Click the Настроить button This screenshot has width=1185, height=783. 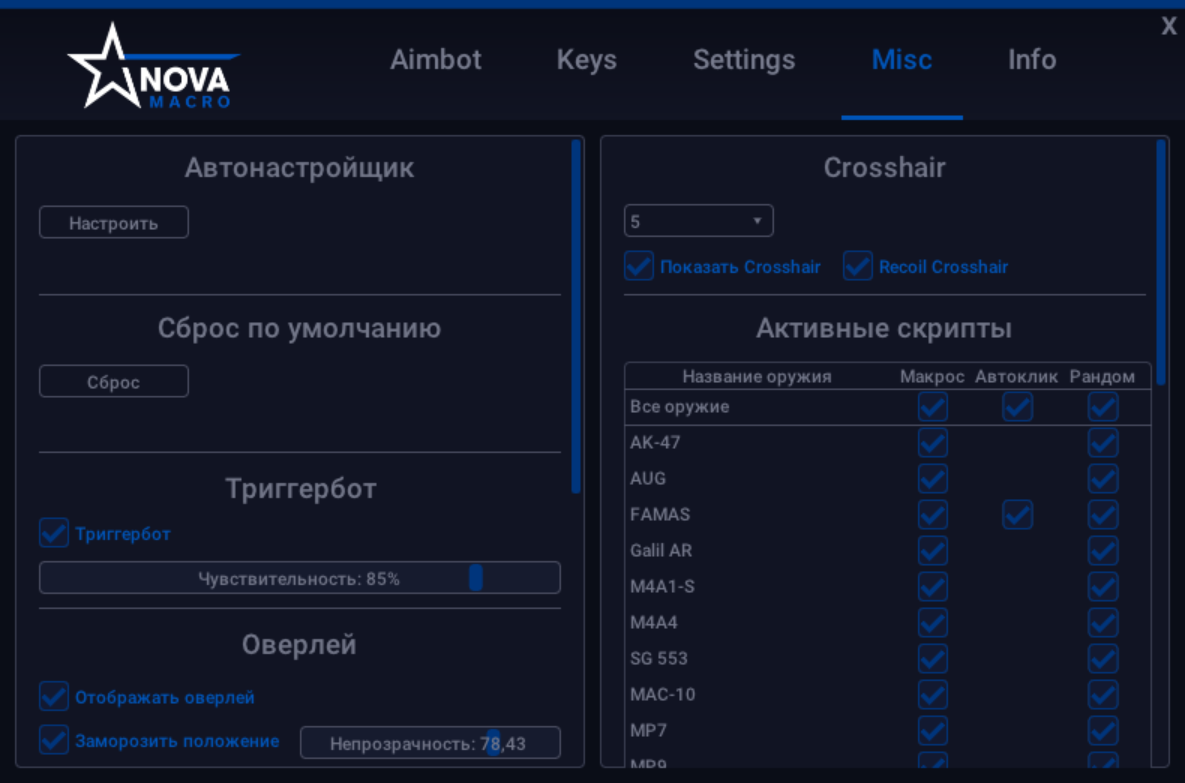click(x=113, y=222)
